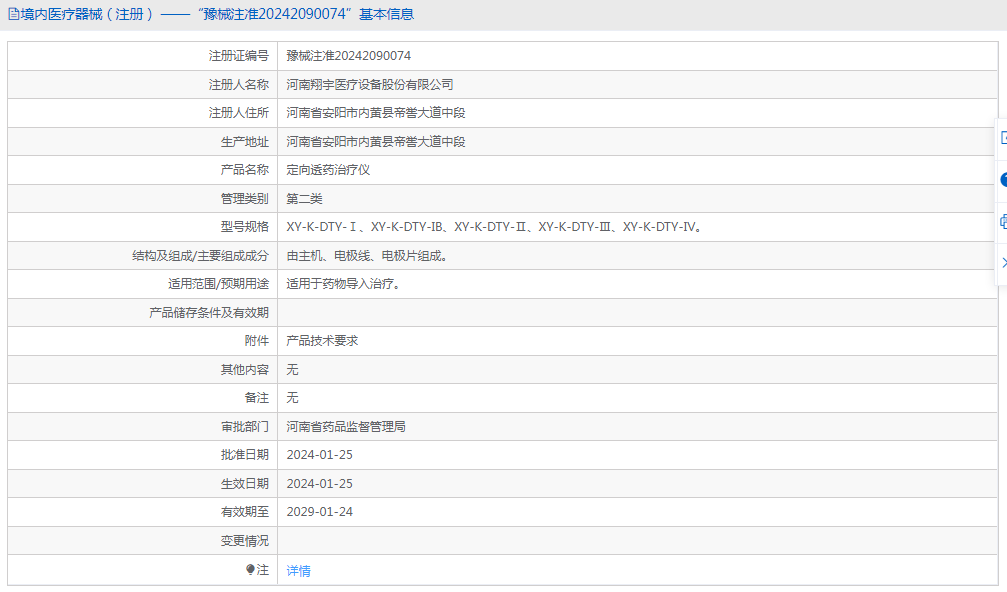Click expiry date 2029-01-24
Image resolution: width=1007 pixels, height=592 pixels.
coord(320,512)
